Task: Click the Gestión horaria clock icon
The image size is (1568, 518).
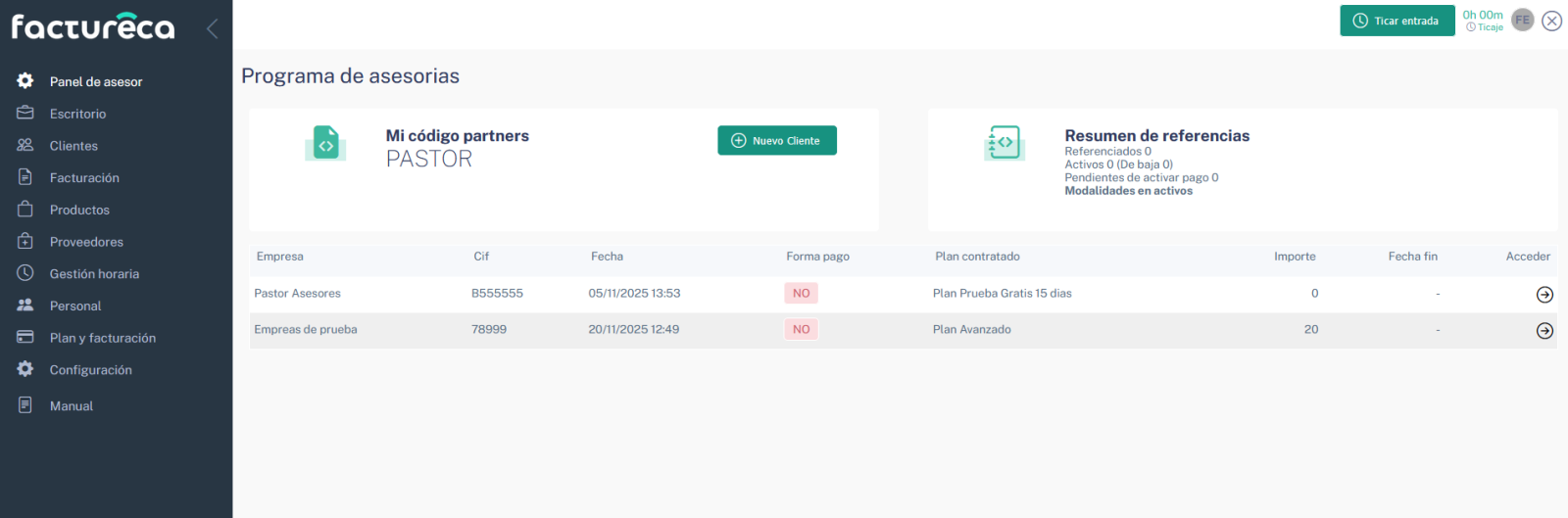Action: 25,273
